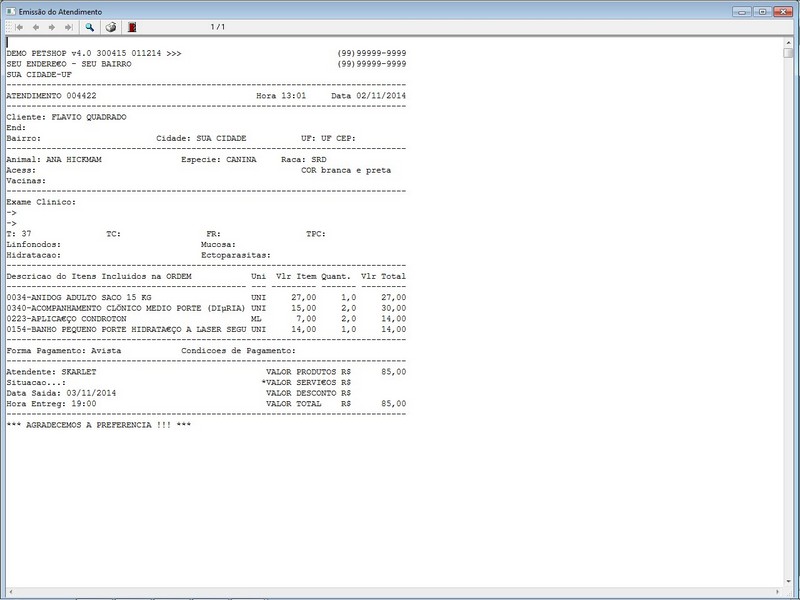Click the horizontal scrollbar right arrow
The height and width of the screenshot is (600, 800).
(778, 592)
